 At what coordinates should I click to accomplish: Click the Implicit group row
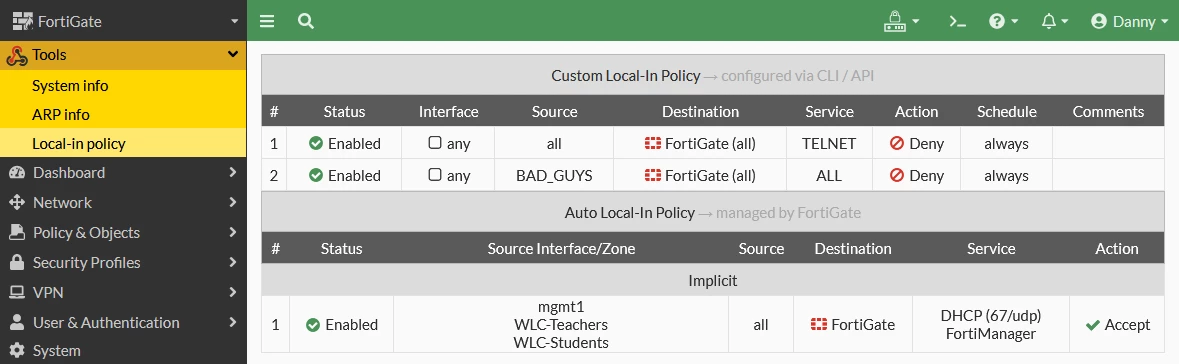click(x=712, y=281)
